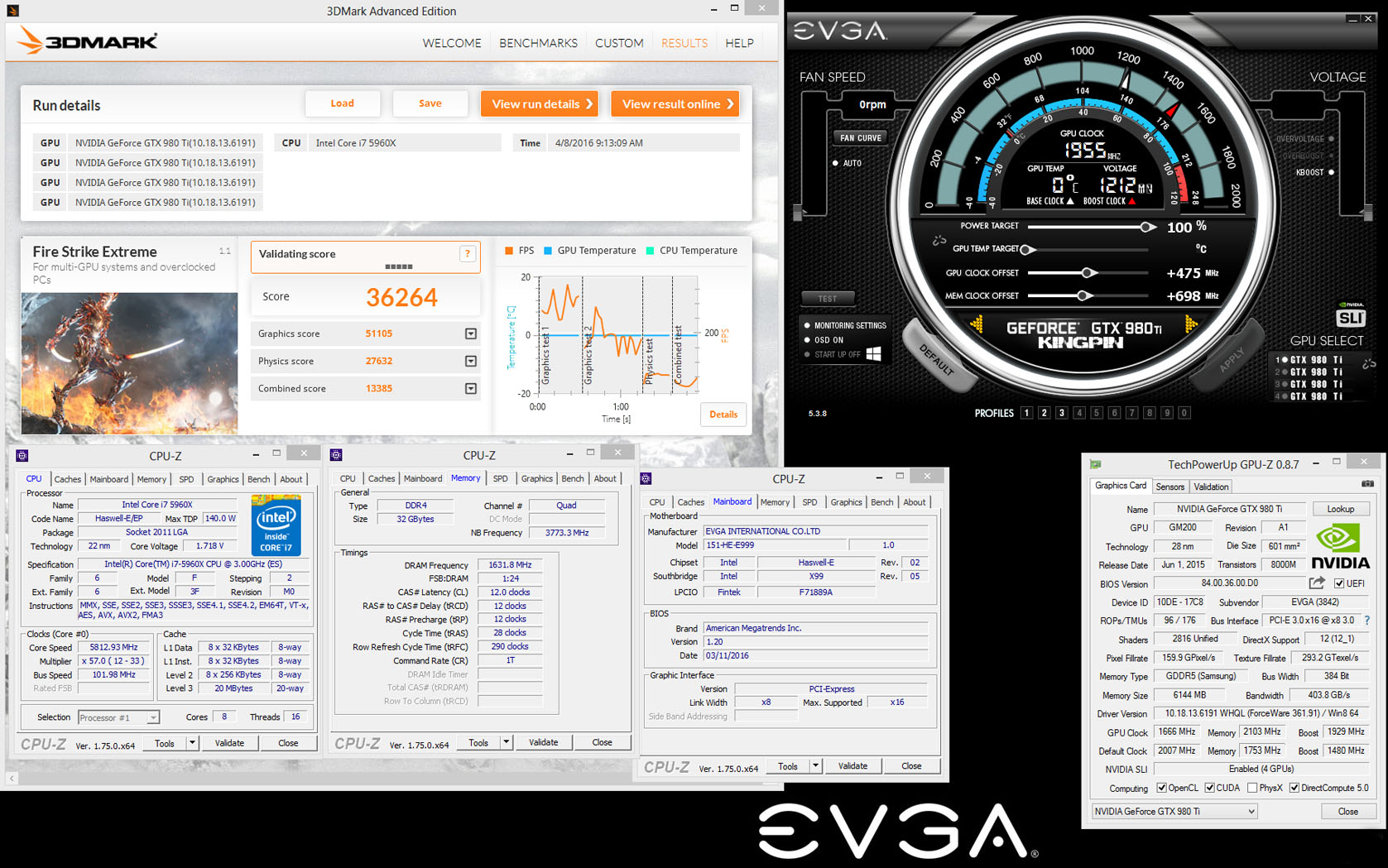Toggle the CUDA checkbox

(x=1209, y=788)
